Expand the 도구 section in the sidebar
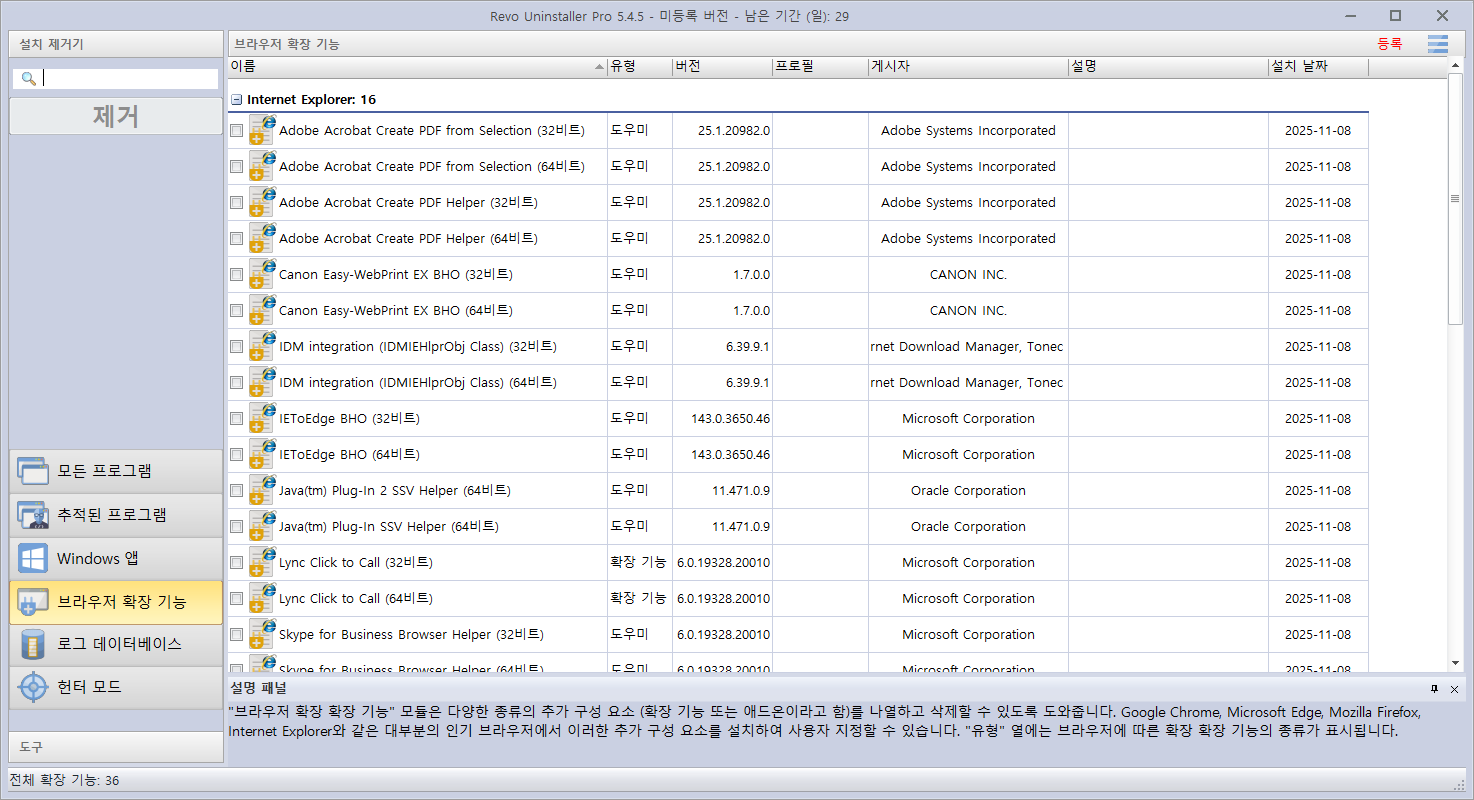The width and height of the screenshot is (1474, 800). coord(116,747)
